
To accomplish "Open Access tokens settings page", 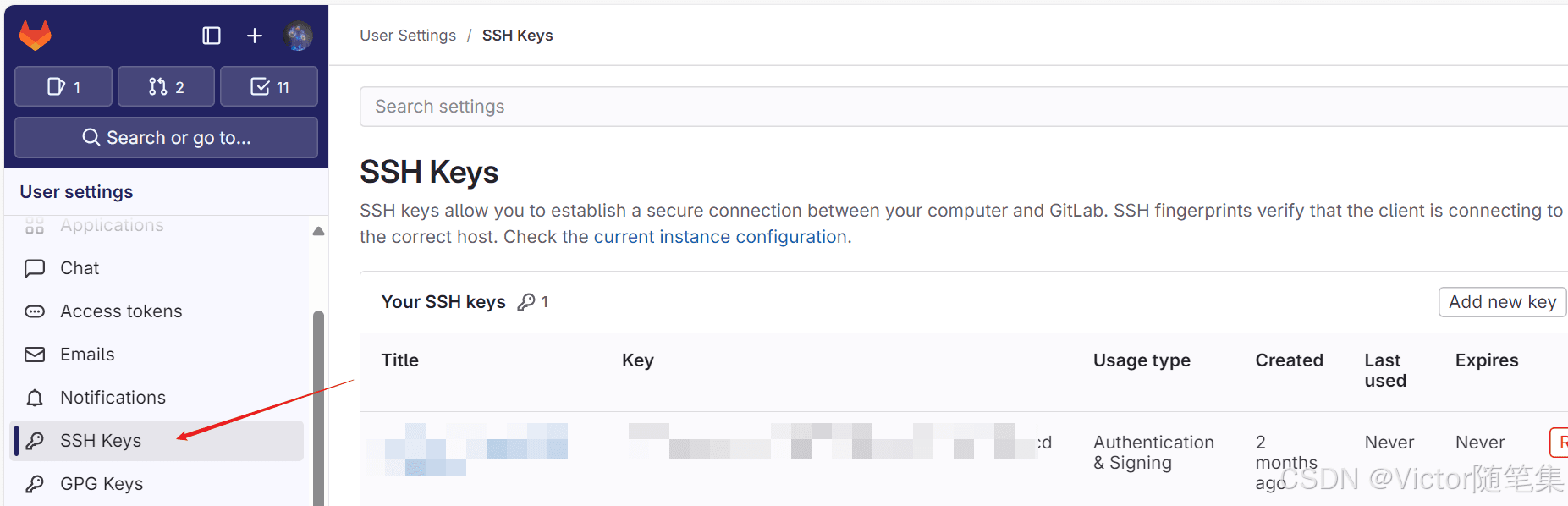I will [121, 311].
